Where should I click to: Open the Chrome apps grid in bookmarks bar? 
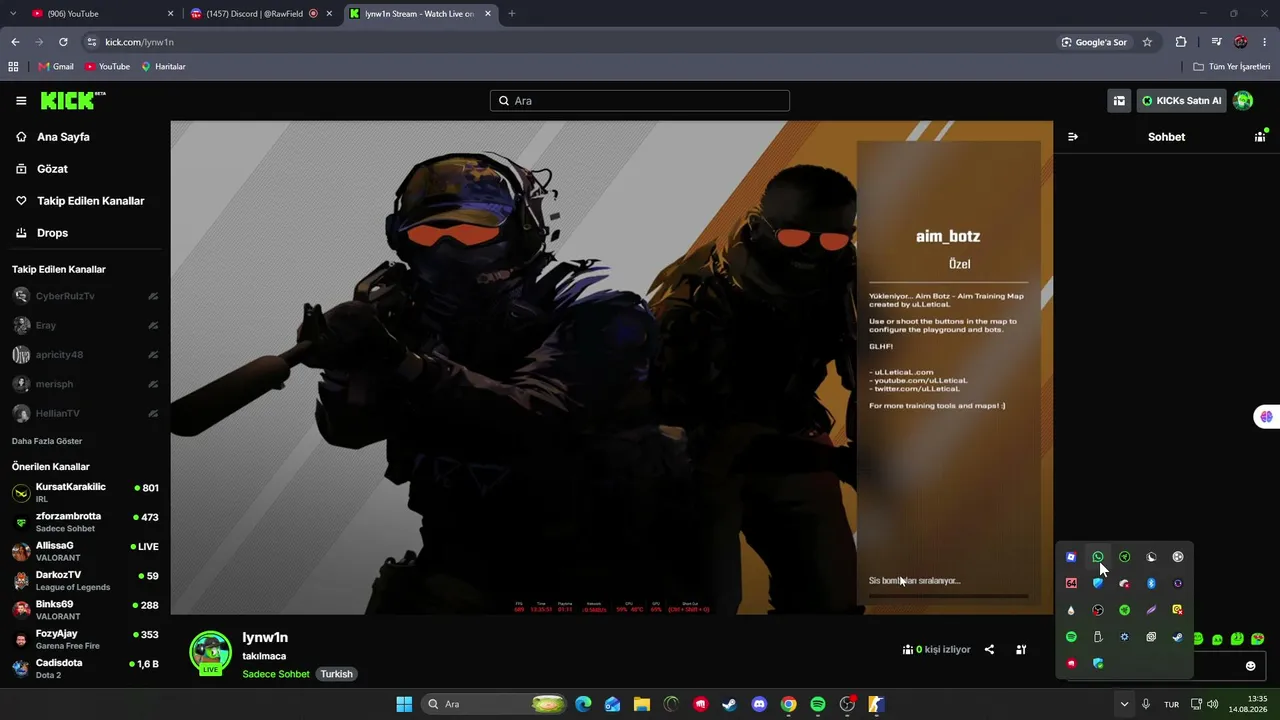click(x=13, y=67)
